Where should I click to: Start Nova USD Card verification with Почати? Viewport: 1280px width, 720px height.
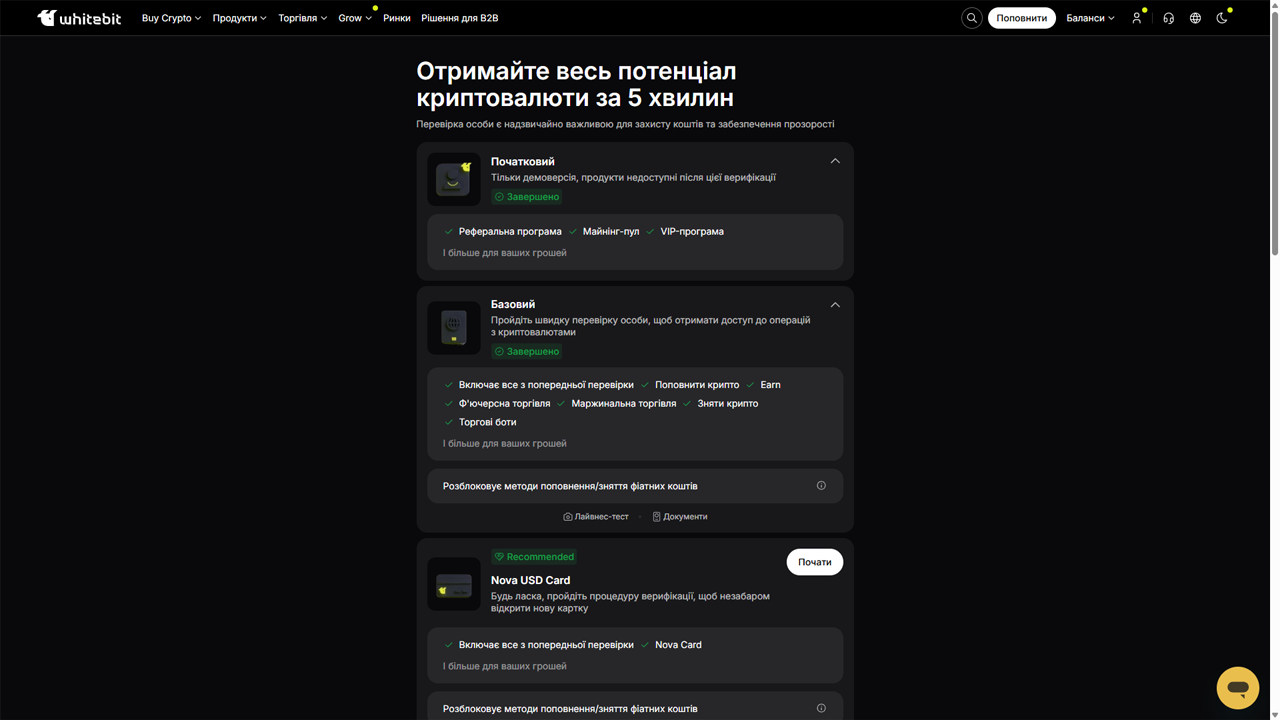(x=815, y=562)
